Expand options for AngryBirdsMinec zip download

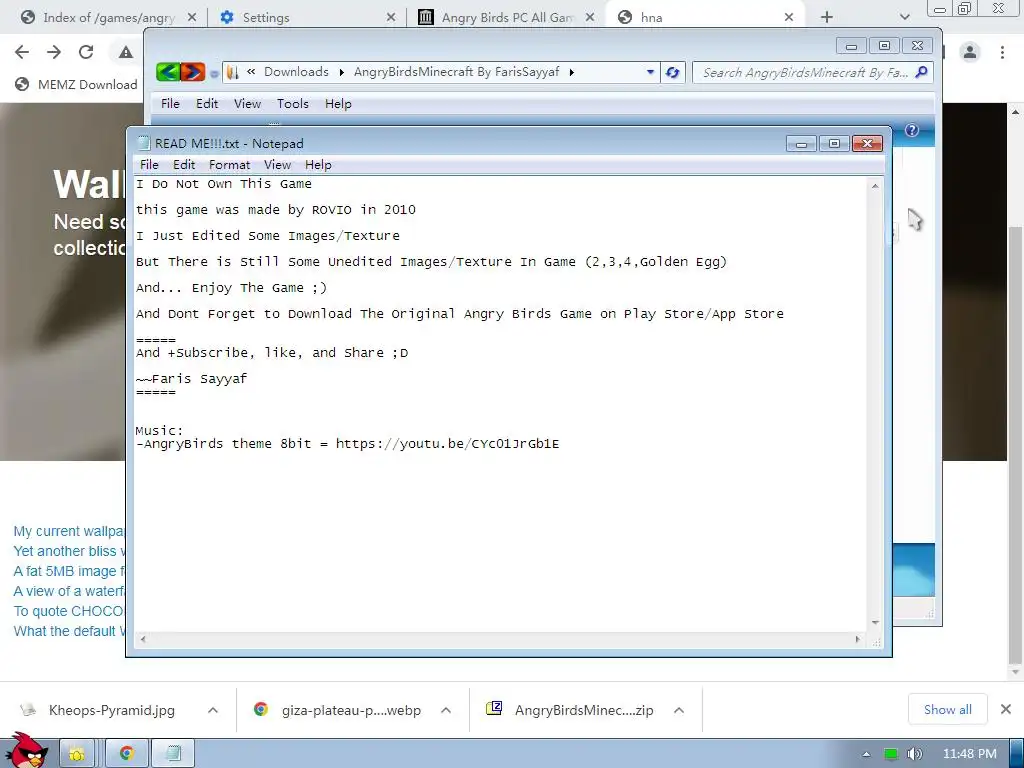679,710
